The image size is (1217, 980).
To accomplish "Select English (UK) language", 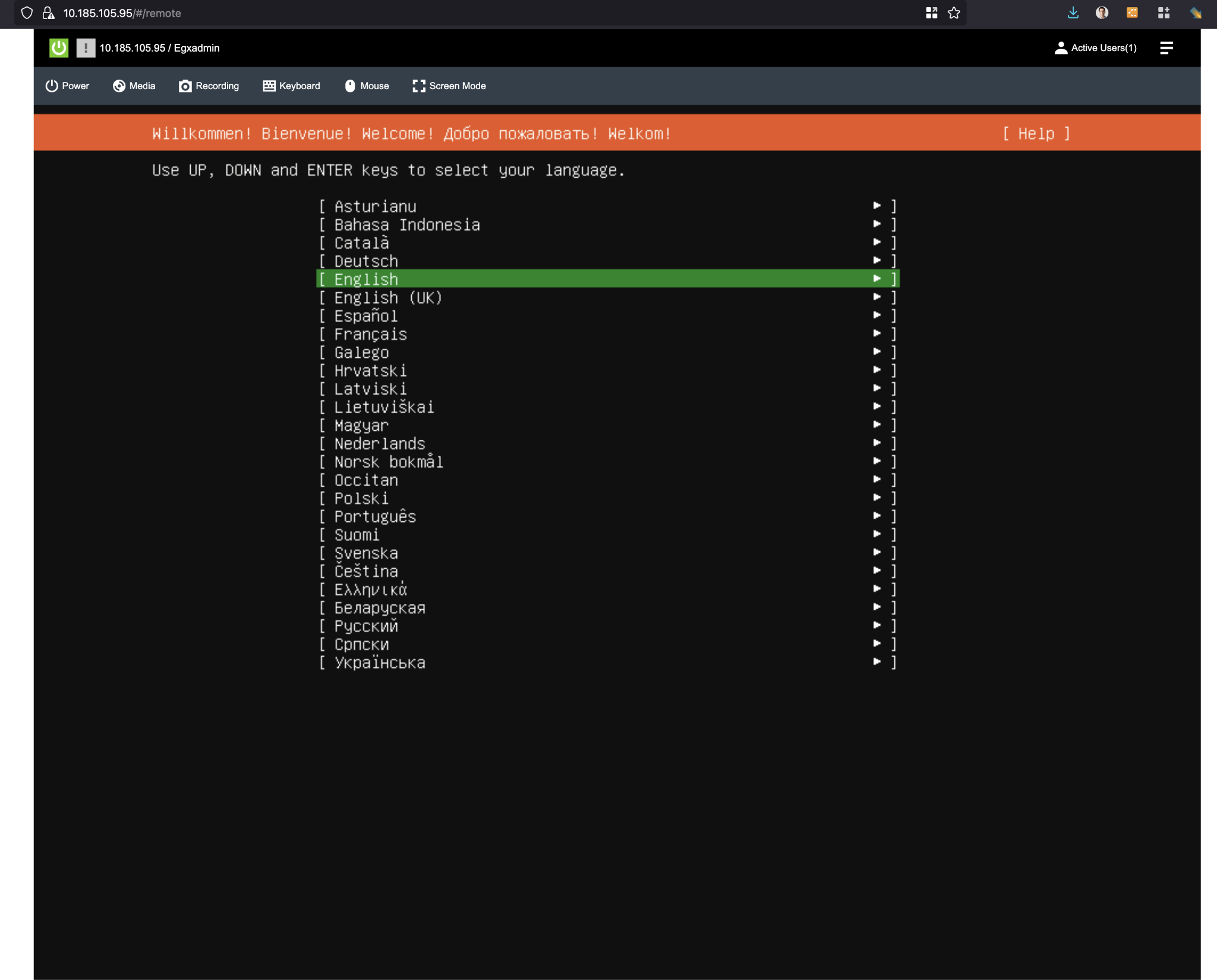I will [607, 297].
